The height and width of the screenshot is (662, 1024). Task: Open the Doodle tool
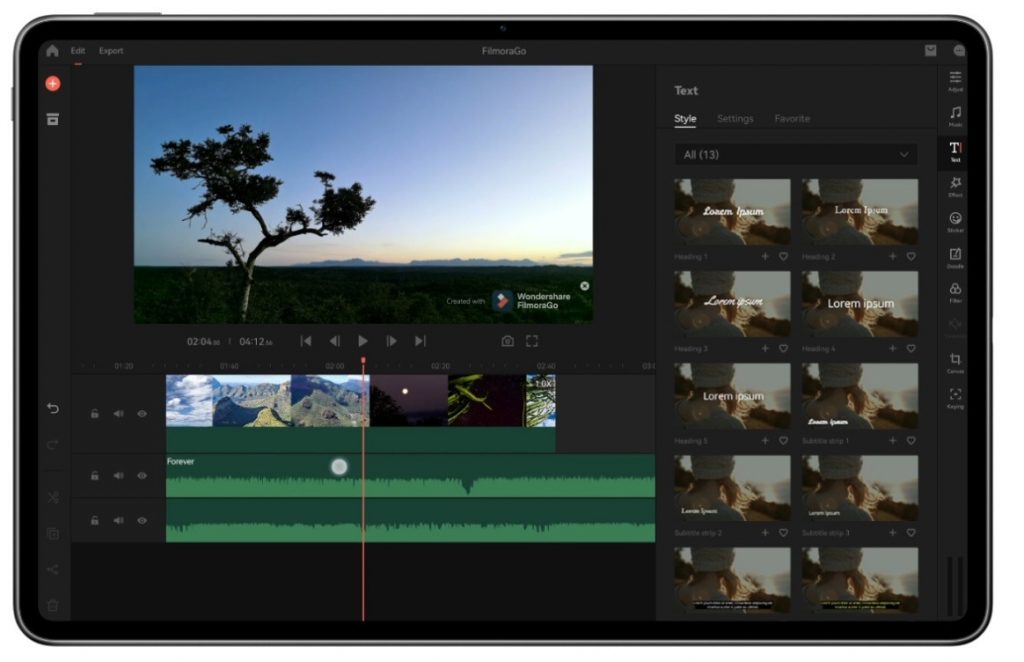(955, 257)
